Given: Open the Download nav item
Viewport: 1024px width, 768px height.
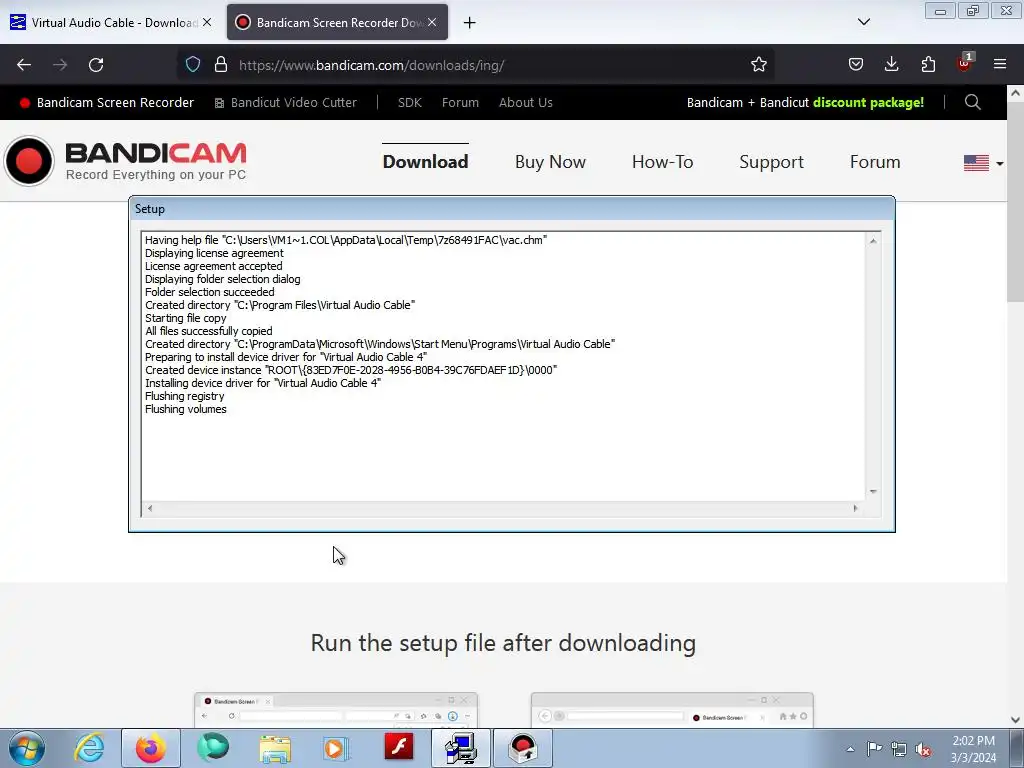Looking at the screenshot, I should point(425,161).
